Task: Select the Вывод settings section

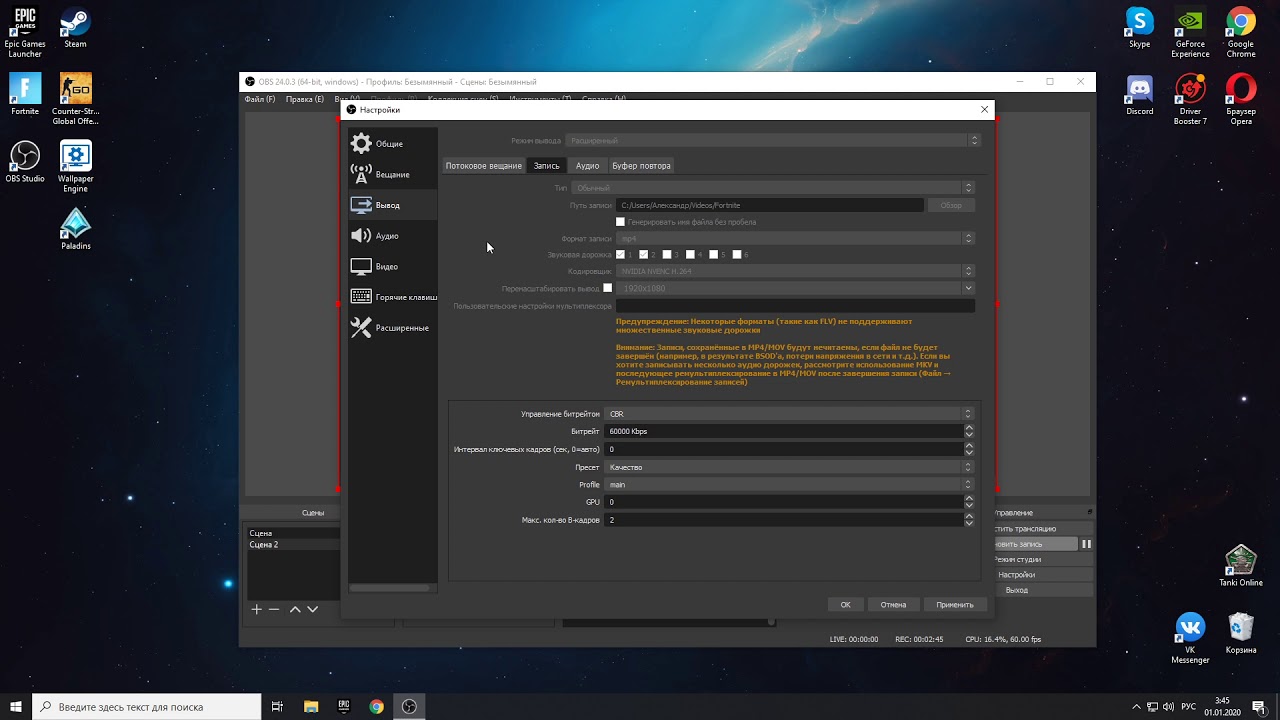Action: pos(392,205)
